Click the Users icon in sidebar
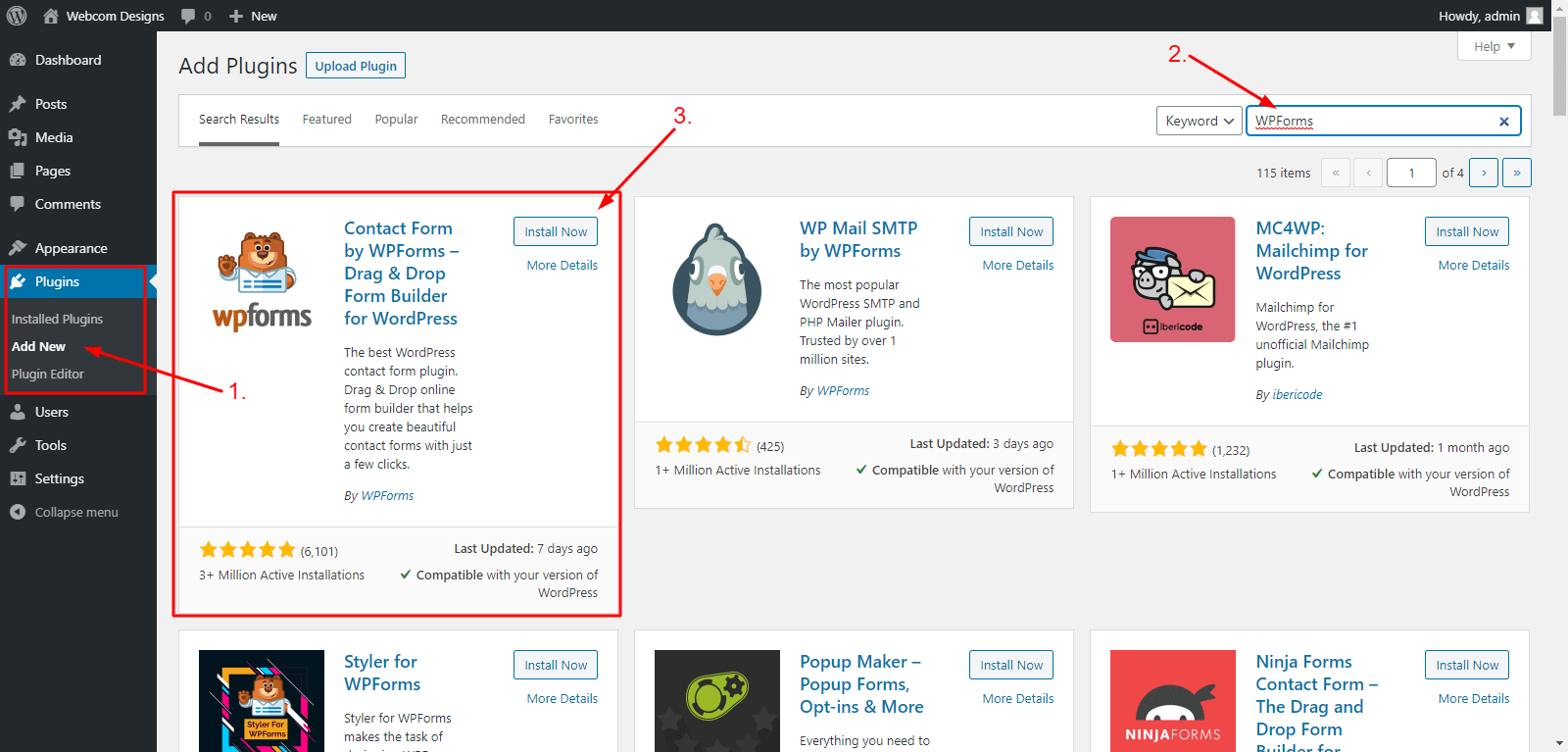Viewport: 1568px width, 752px height. point(18,412)
